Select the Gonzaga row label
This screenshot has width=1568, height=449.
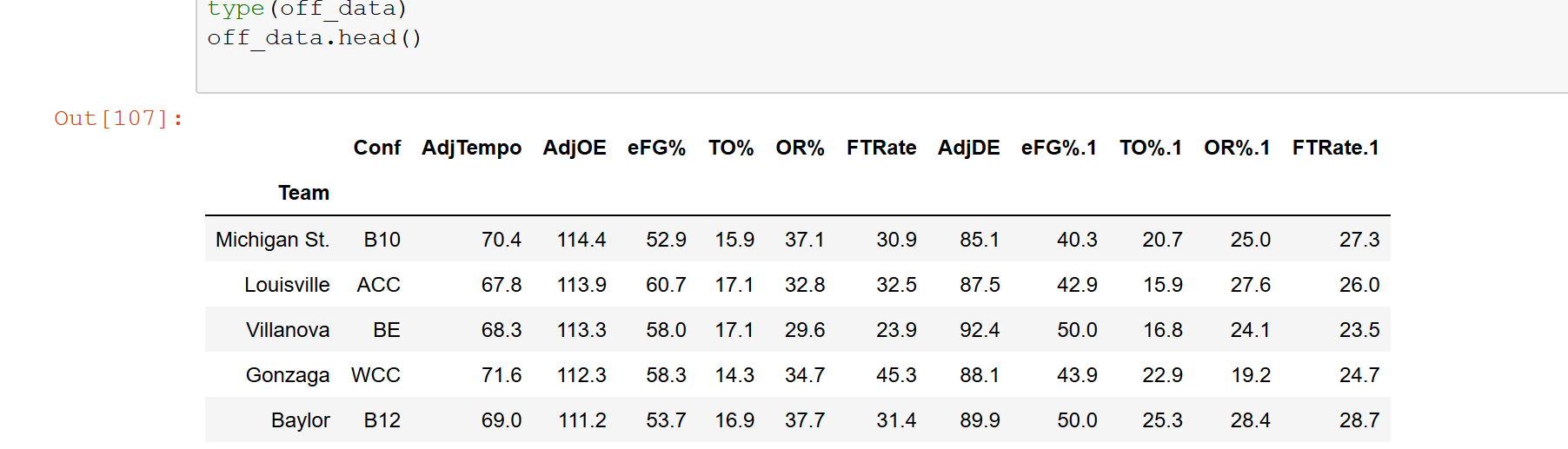[x=288, y=375]
